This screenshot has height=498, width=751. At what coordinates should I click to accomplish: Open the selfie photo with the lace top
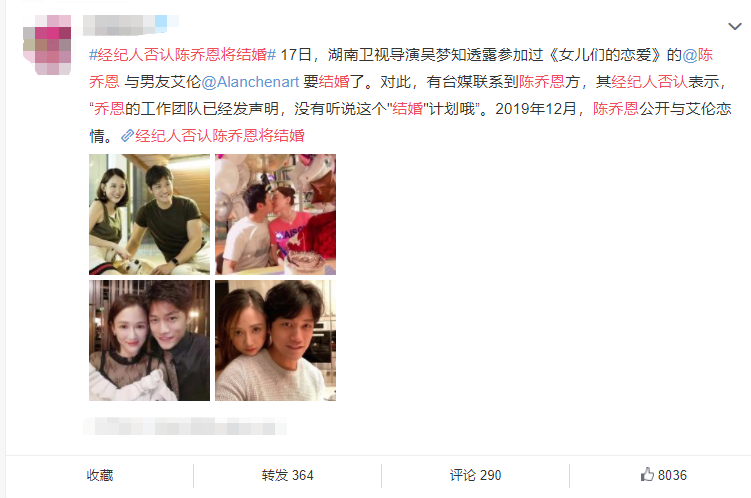[x=149, y=340]
